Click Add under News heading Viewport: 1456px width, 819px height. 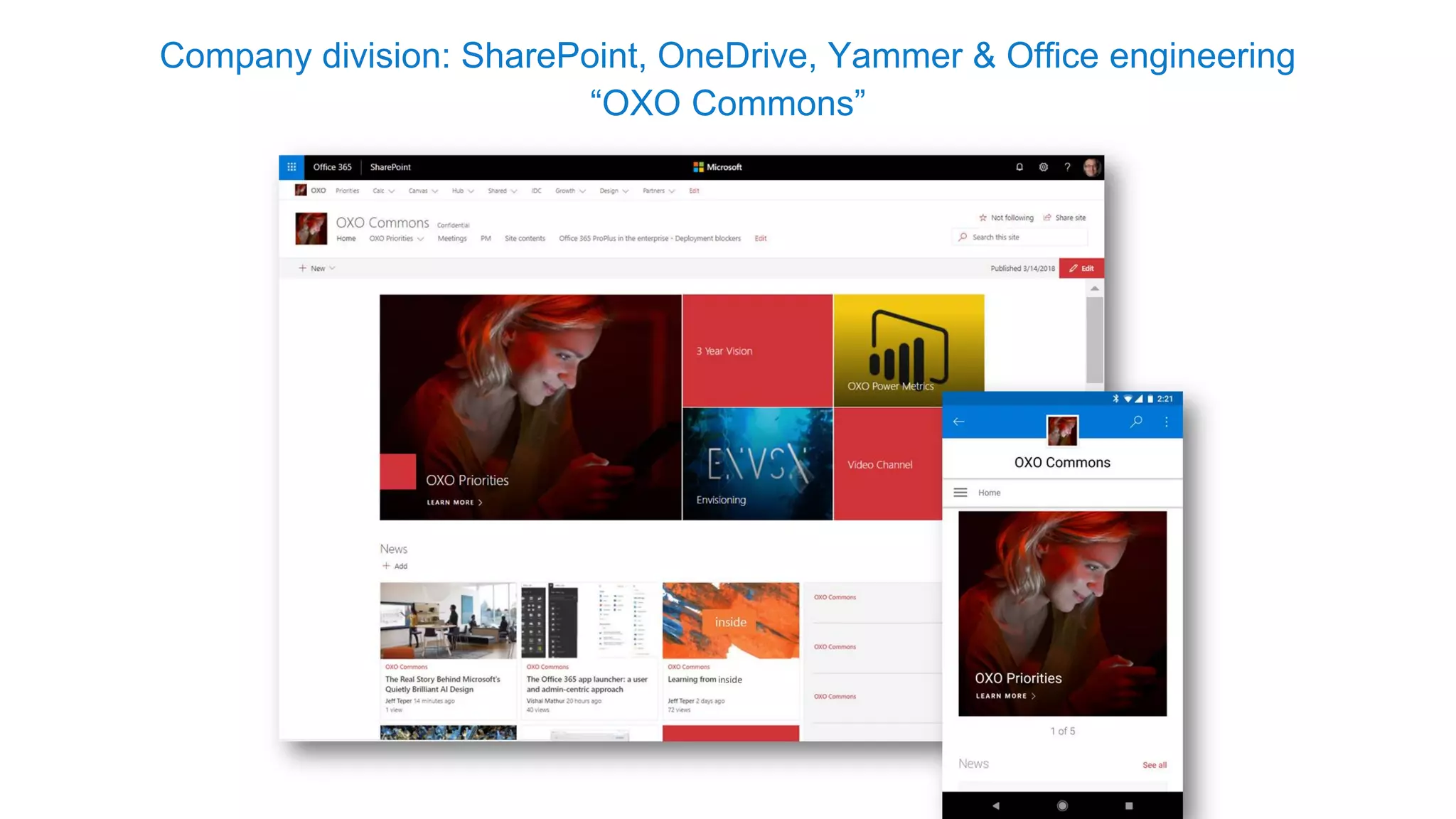(400, 566)
